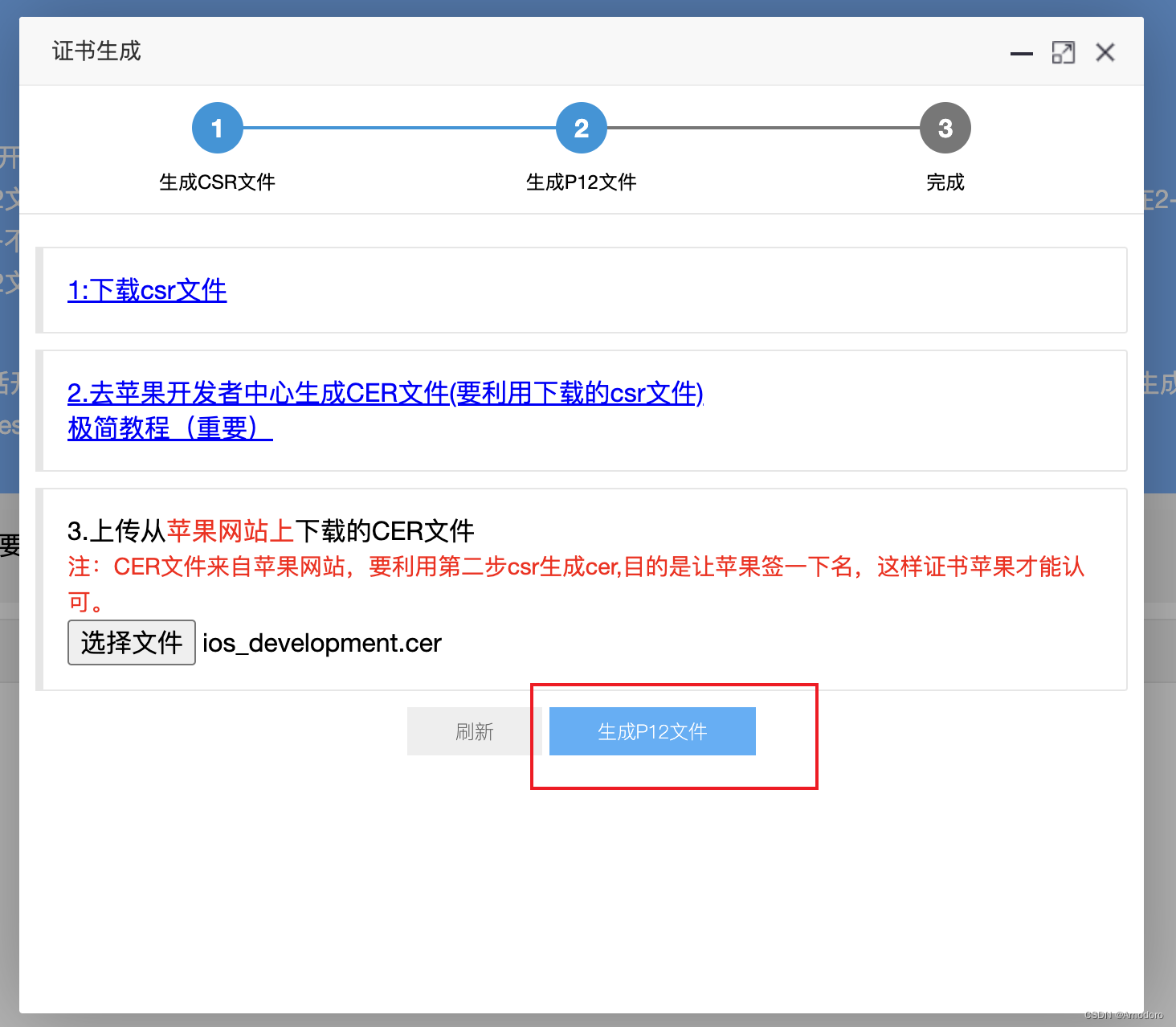Click heading 3.上传从苹果网站上下载的CER文件
The height and width of the screenshot is (1027, 1176).
tap(271, 530)
